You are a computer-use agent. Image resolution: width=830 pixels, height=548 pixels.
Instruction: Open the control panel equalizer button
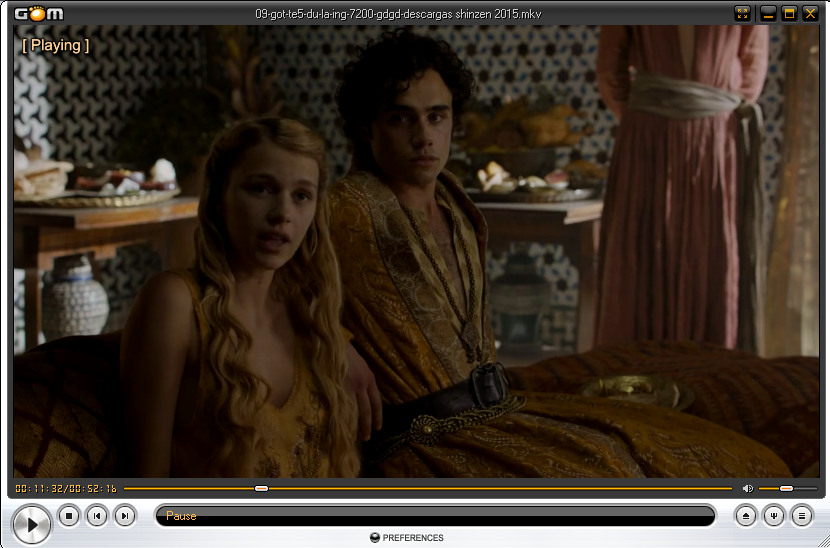[774, 516]
